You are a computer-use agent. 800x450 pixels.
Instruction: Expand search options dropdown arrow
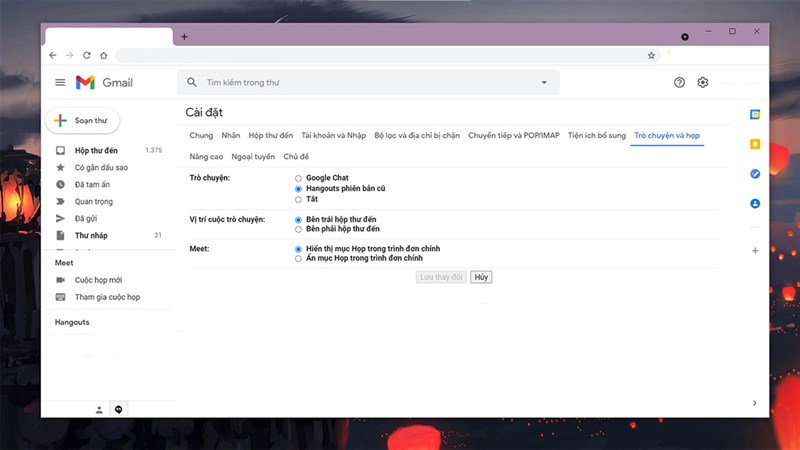click(x=544, y=82)
